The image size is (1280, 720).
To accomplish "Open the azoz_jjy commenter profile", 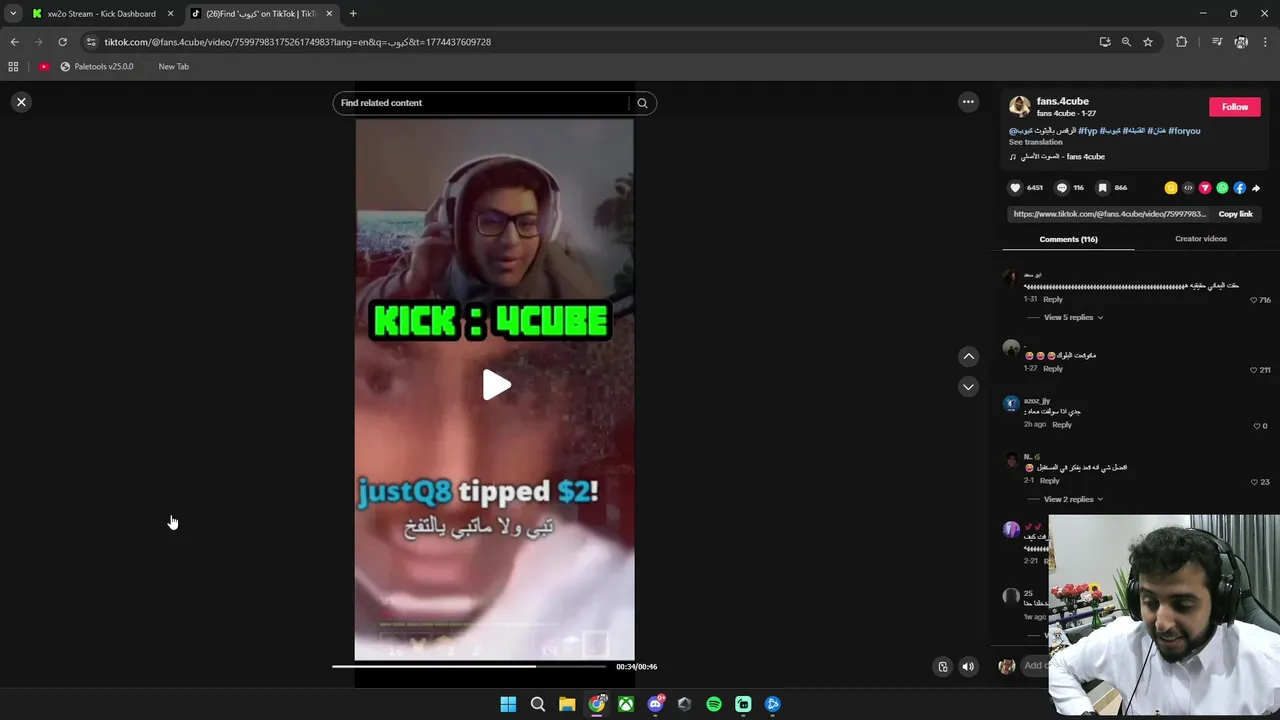I will (x=1037, y=401).
